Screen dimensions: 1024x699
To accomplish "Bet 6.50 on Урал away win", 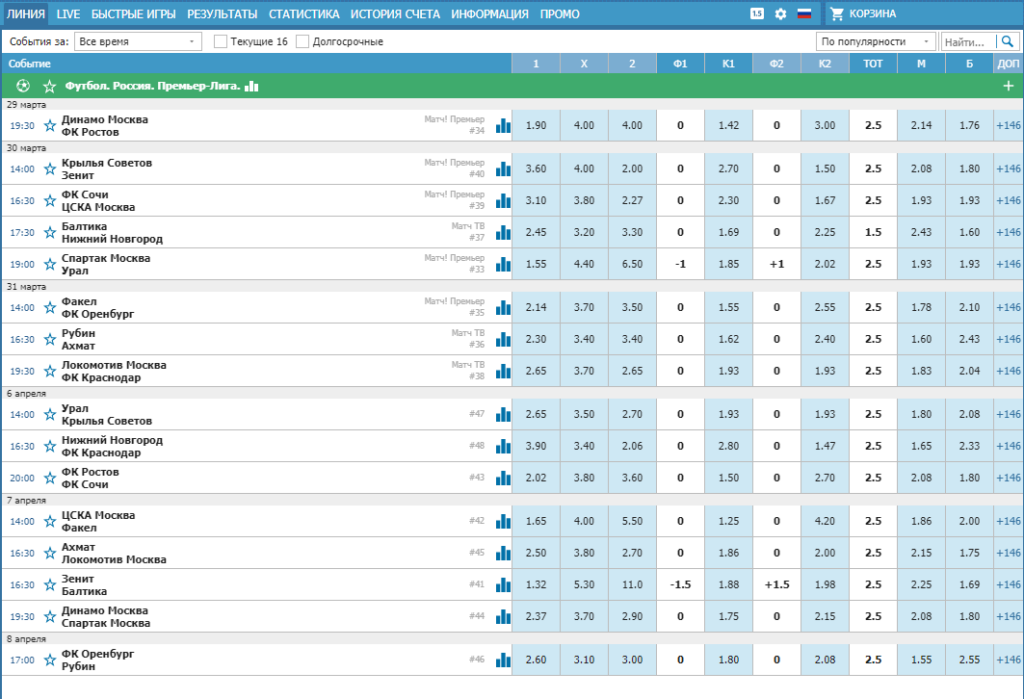I will pyautogui.click(x=632, y=265).
